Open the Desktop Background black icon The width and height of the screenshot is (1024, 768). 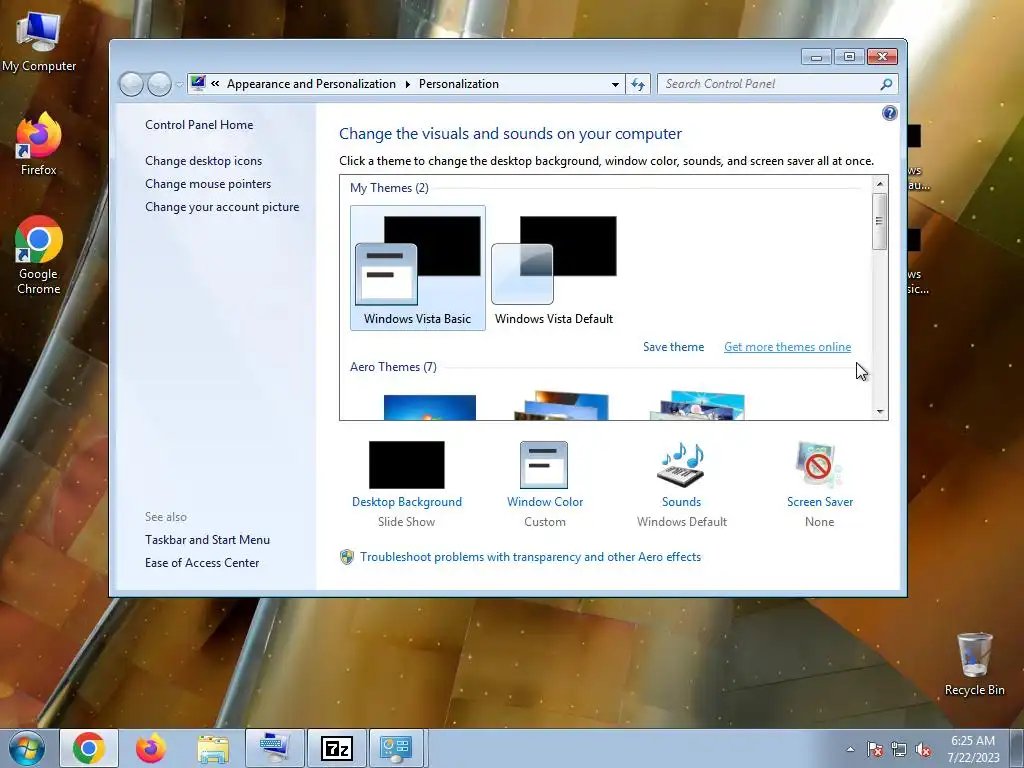coord(406,465)
